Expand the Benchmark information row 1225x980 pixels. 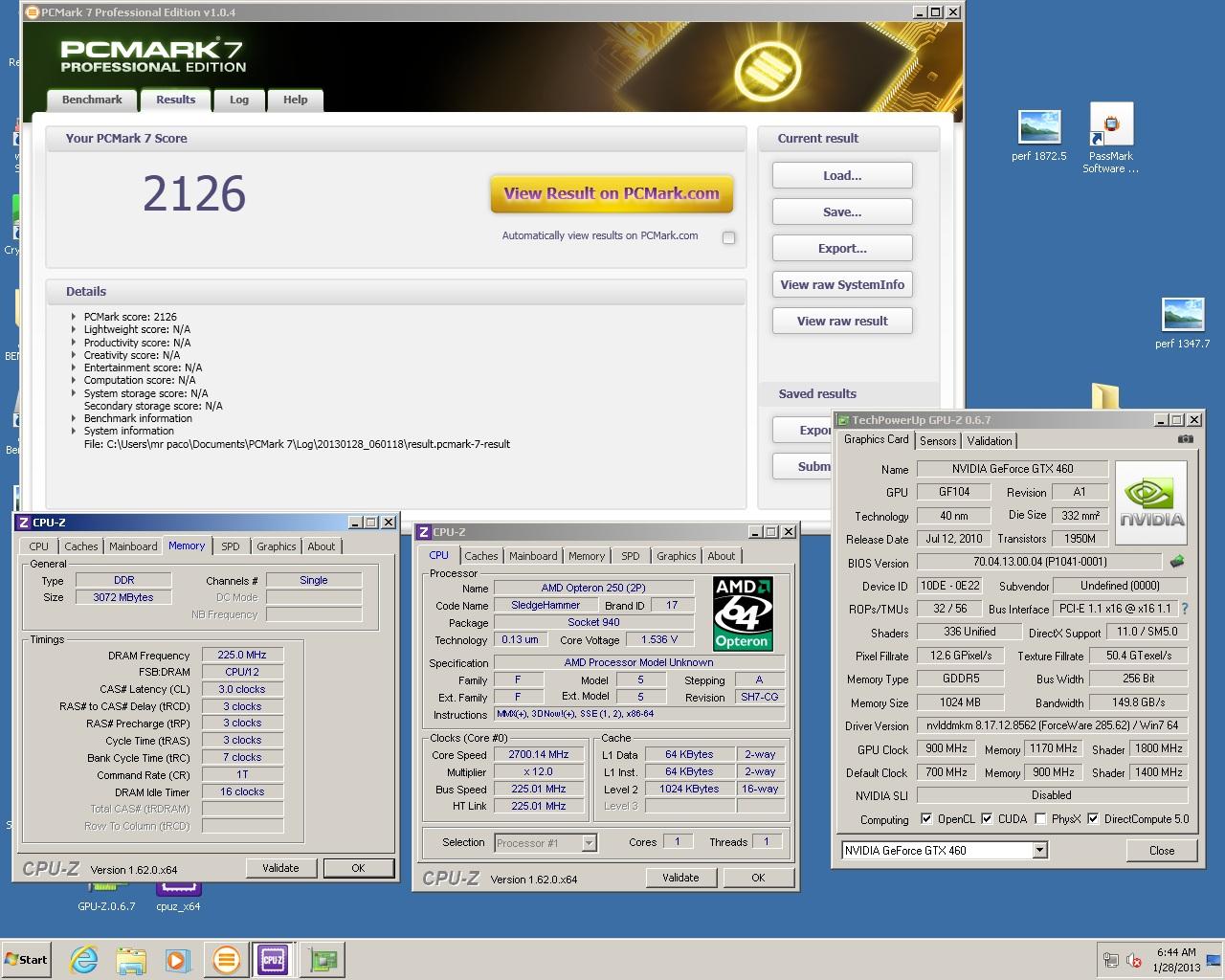click(x=74, y=418)
